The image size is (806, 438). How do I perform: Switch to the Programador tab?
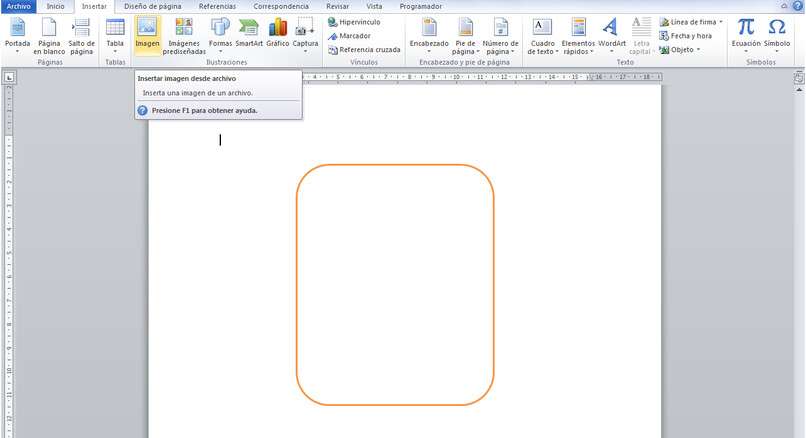pyautogui.click(x=420, y=7)
